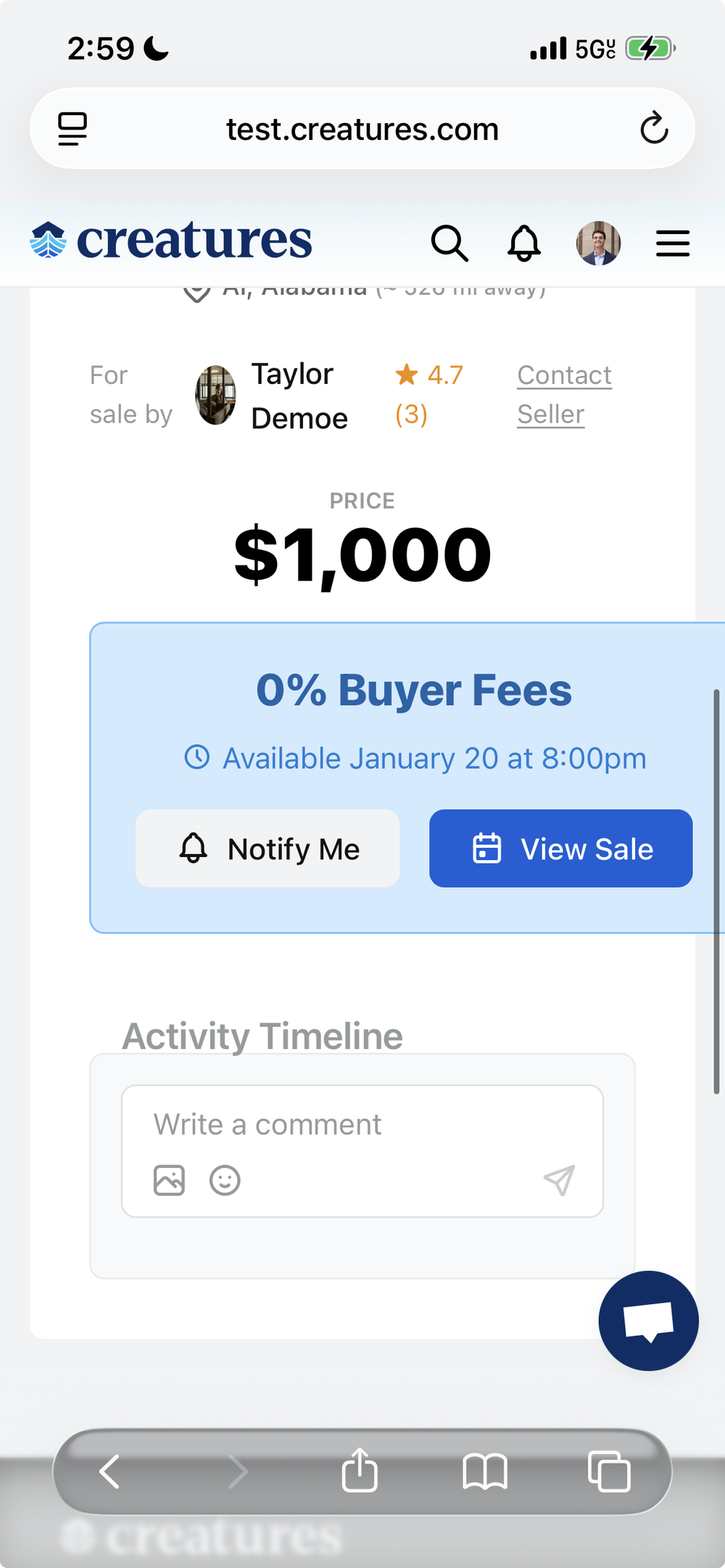The width and height of the screenshot is (725, 1568).
Task: Go back with Safari back arrow
Action: point(109,1472)
